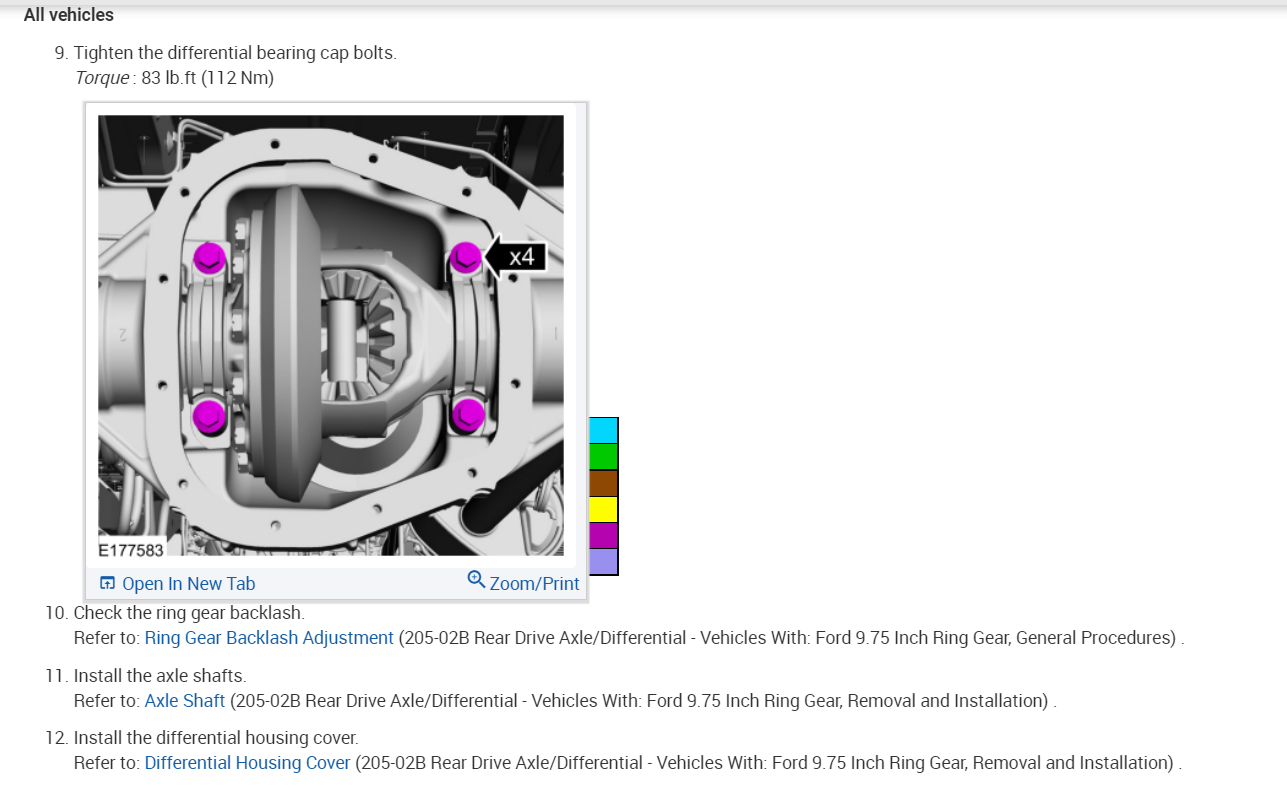Click the x4 arrow callout label
Viewport: 1287px width, 799px height.
[x=516, y=258]
